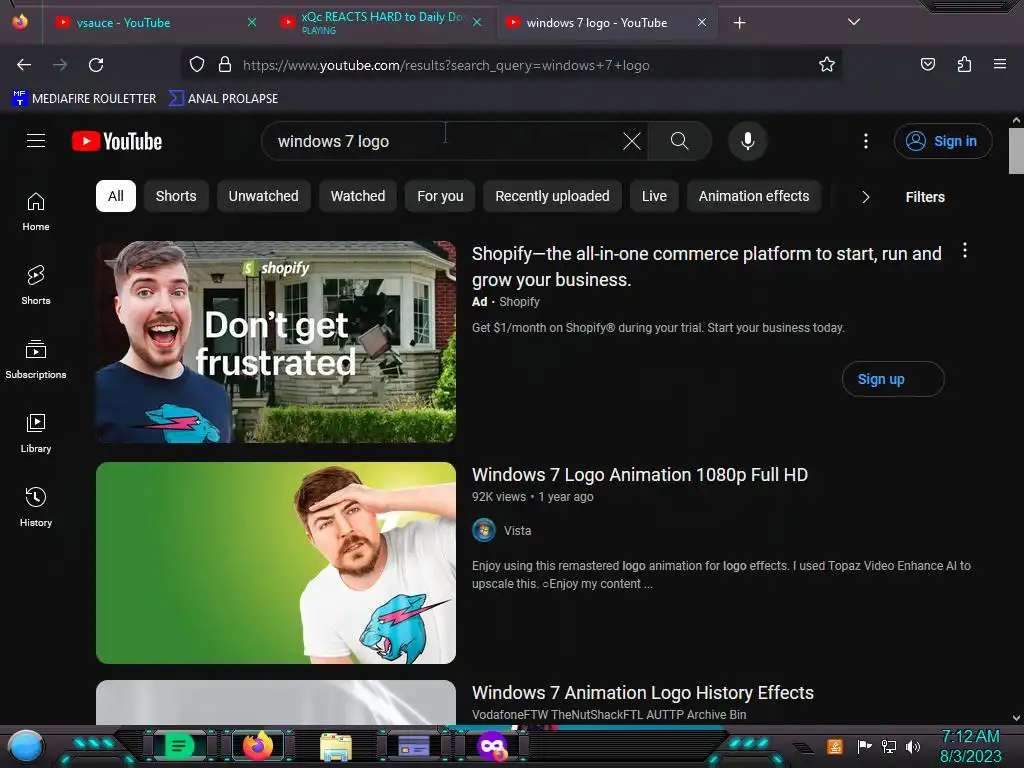Screen dimensions: 1024x768
Task: Click the Sign in button
Action: click(x=942, y=141)
